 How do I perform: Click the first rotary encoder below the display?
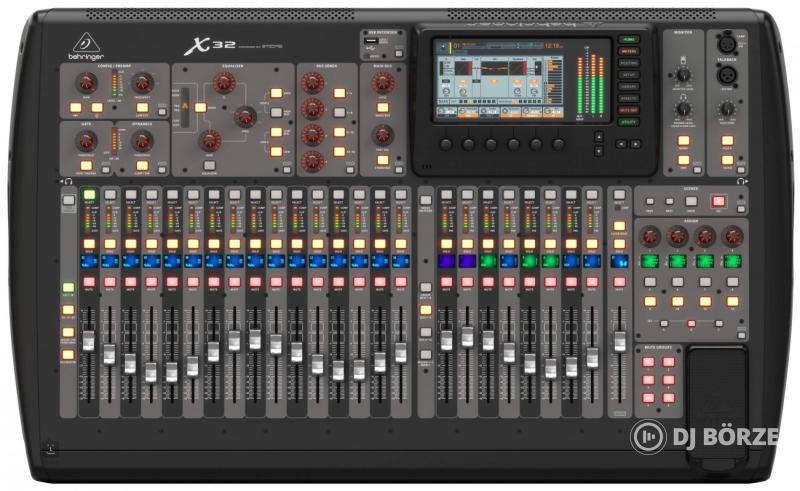tap(446, 144)
